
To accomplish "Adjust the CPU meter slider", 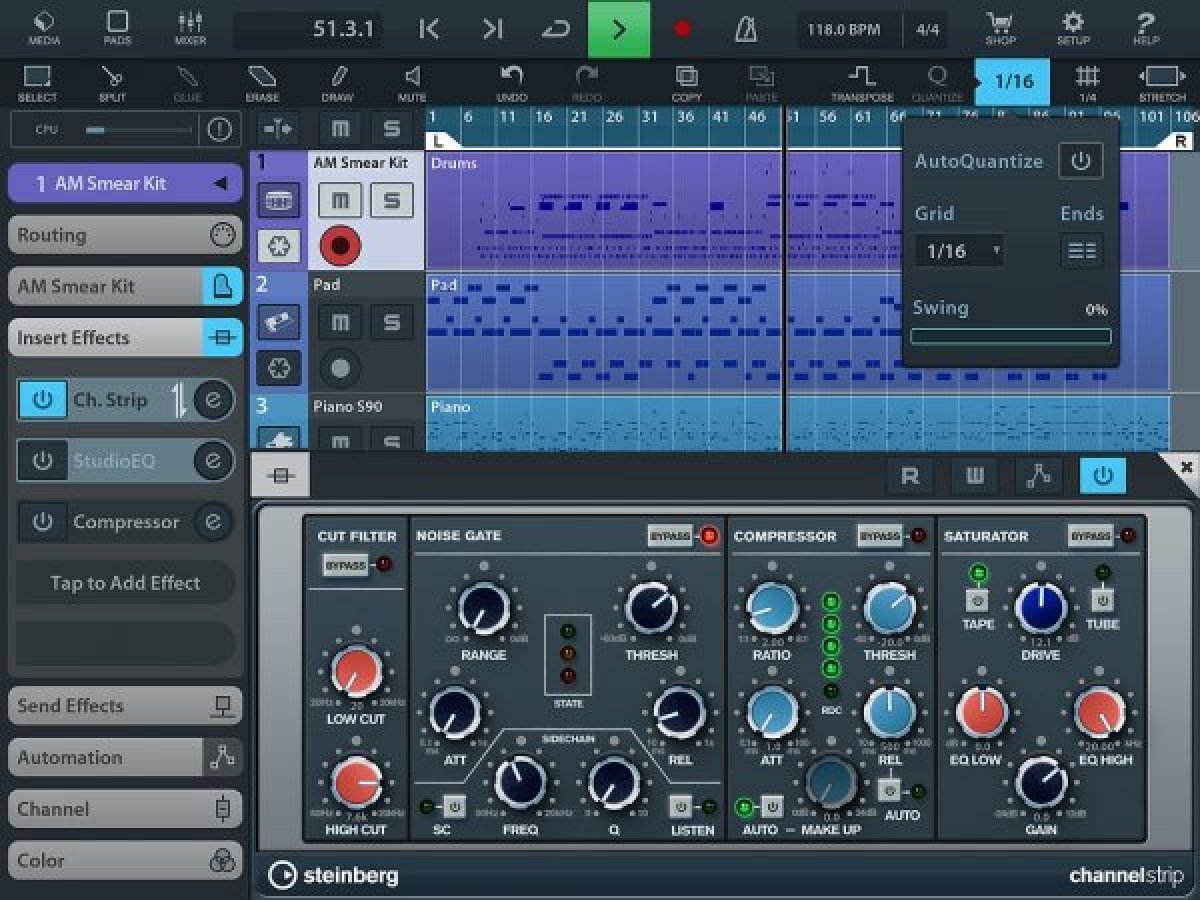I will coord(138,130).
